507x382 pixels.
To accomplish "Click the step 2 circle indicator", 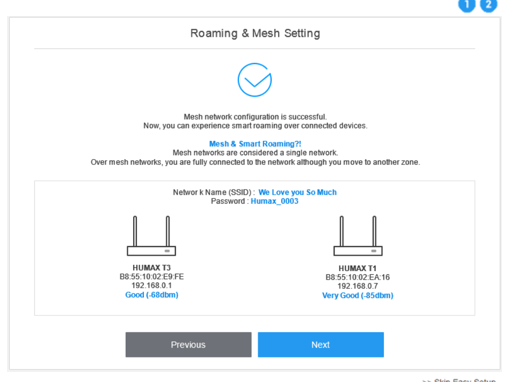I will click(488, 5).
